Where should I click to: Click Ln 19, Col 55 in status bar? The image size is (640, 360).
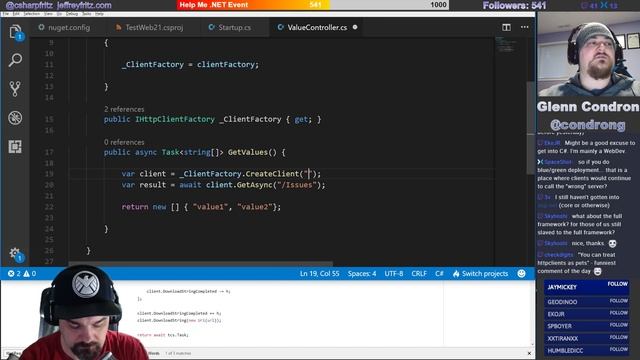320,273
